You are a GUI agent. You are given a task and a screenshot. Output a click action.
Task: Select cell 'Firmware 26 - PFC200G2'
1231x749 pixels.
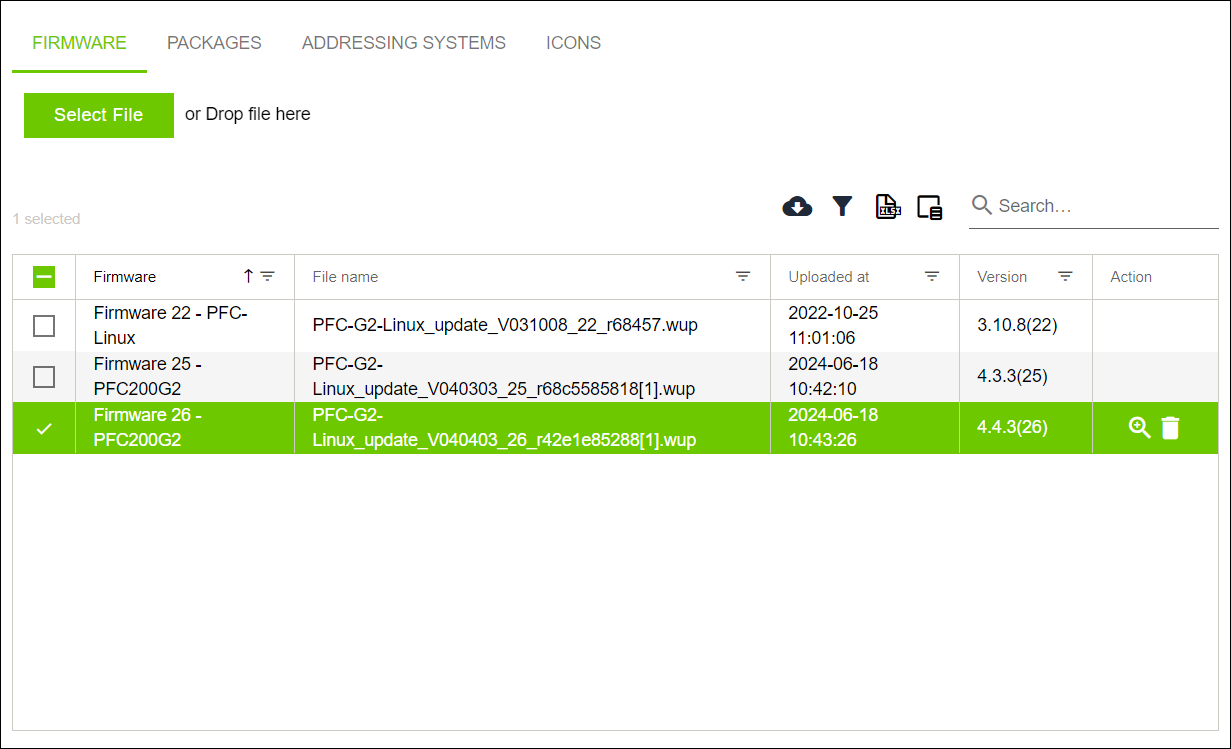pos(184,428)
